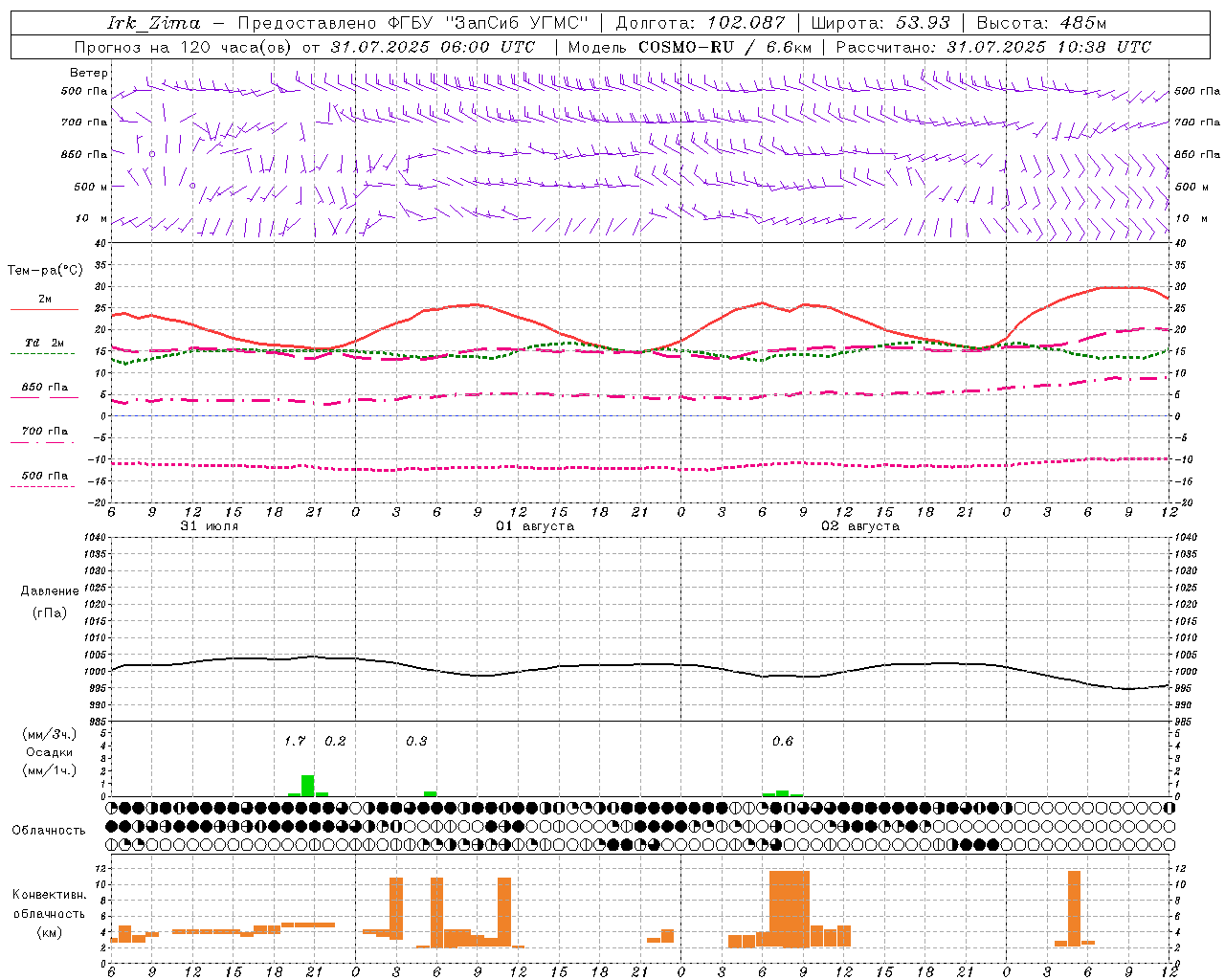Image resolution: width=1225 pixels, height=980 pixels.
Task: Click the 01 августа date label
Action: (535, 526)
